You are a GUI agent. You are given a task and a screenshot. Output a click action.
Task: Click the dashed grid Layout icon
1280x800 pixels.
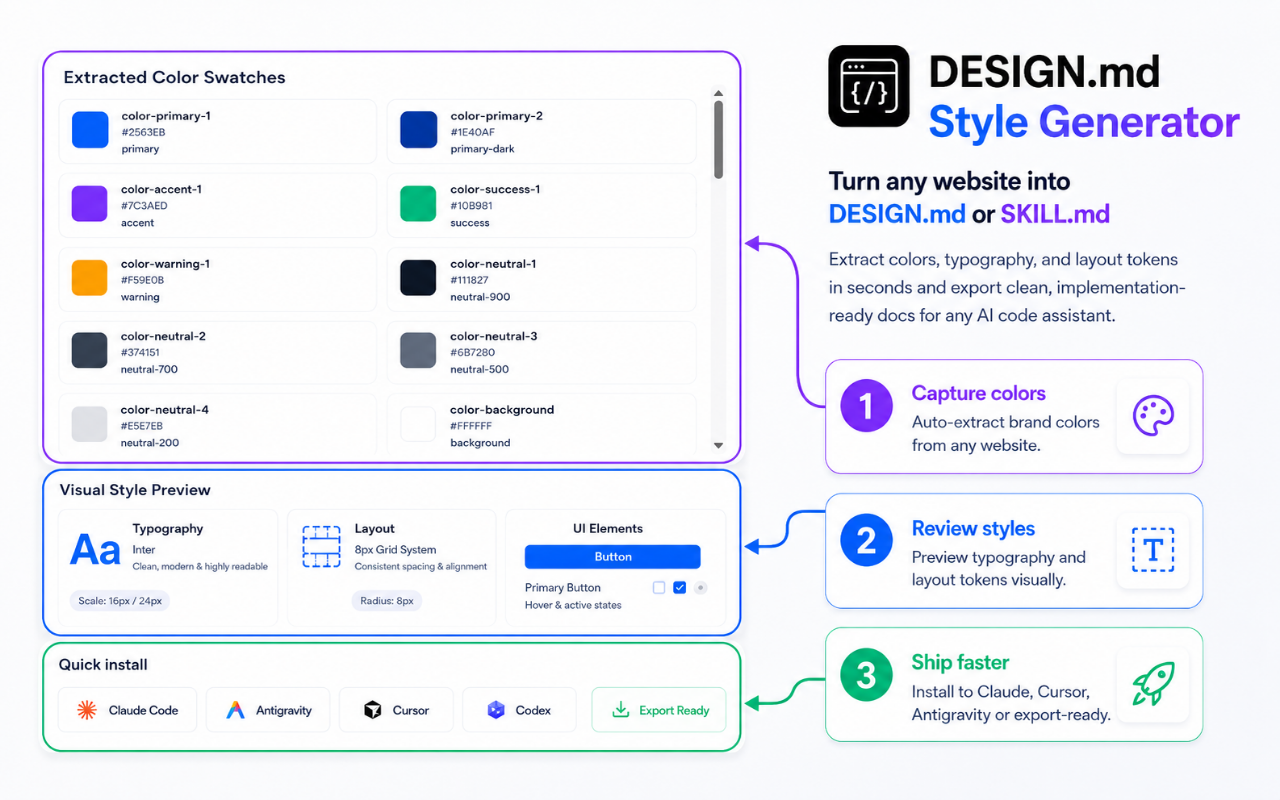[x=322, y=547]
